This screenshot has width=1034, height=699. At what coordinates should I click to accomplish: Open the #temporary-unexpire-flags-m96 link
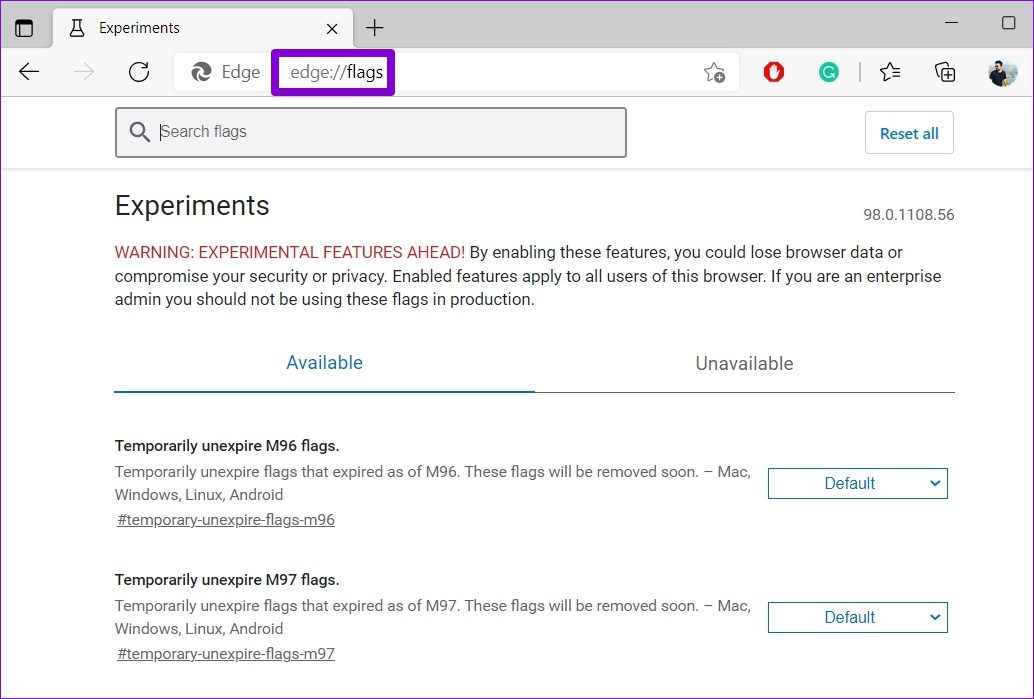[x=225, y=520]
